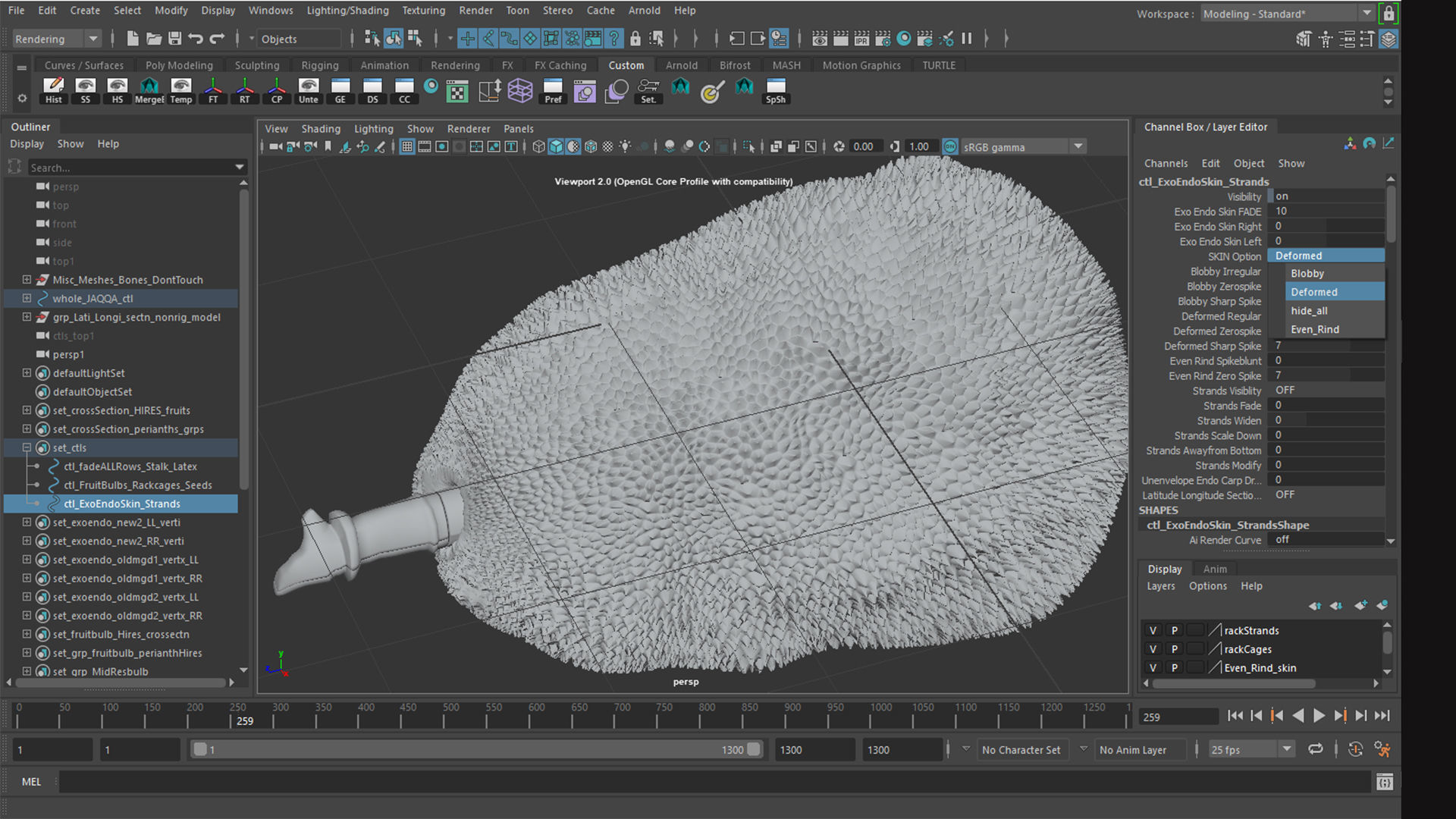Click the wireframe cube icon in viewport toolbar

(x=538, y=146)
